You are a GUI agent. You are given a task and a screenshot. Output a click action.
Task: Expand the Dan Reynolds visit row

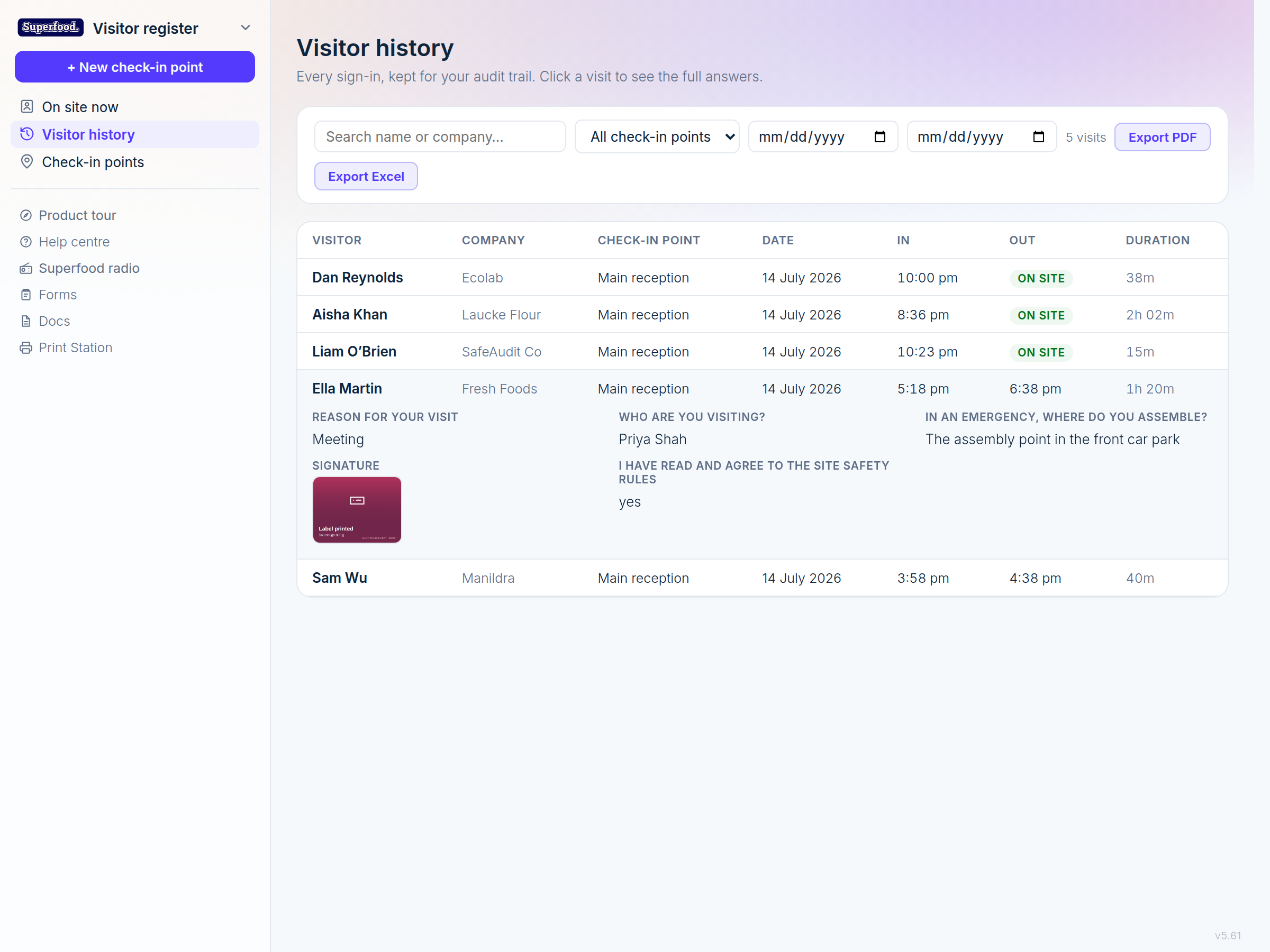pyautogui.click(x=762, y=278)
